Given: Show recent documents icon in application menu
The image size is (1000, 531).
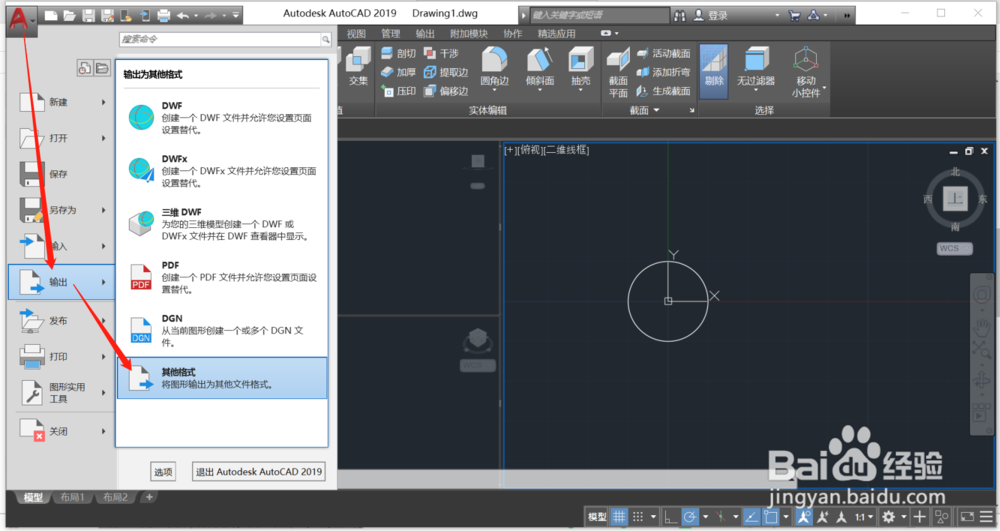Looking at the screenshot, I should click(85, 68).
